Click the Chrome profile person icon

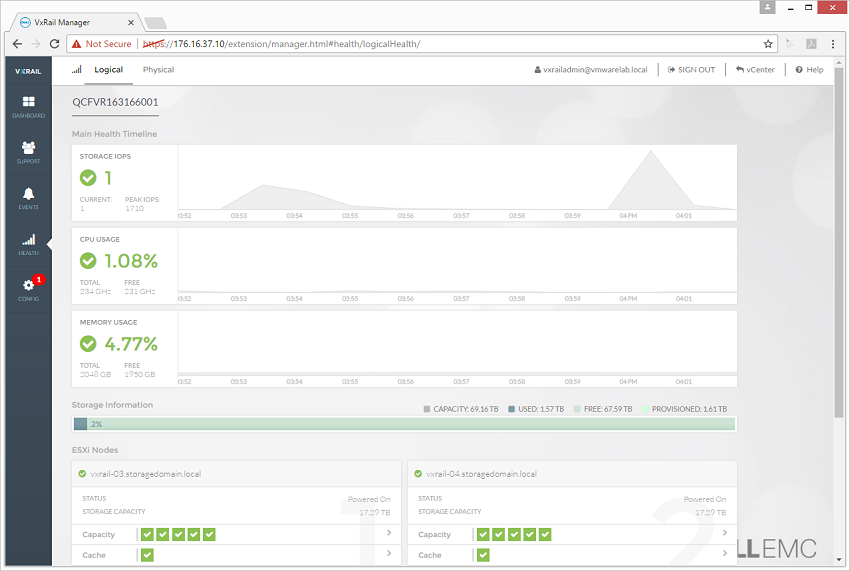(767, 8)
